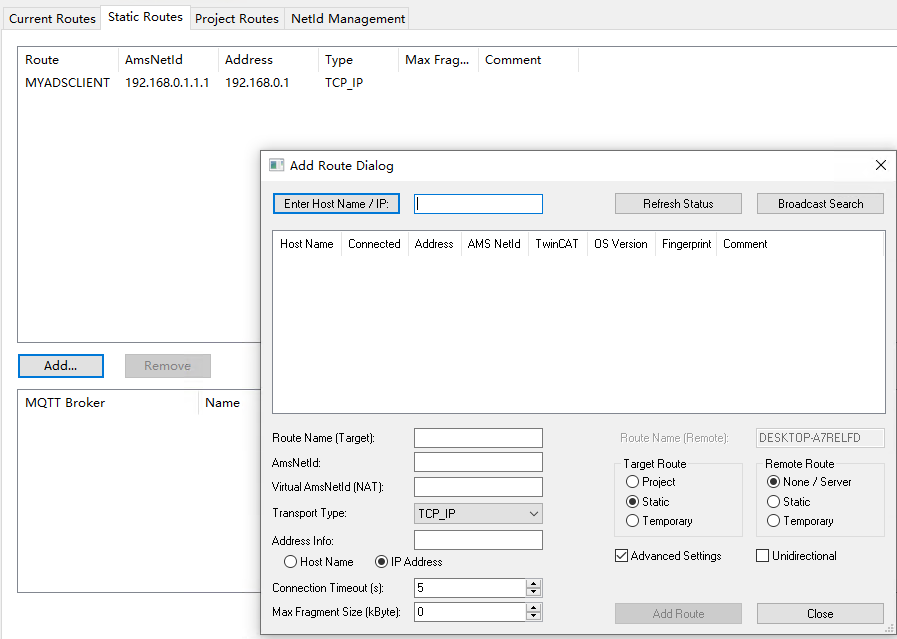The width and height of the screenshot is (897, 639).
Task: Select Static under Remote Route
Action: click(773, 502)
